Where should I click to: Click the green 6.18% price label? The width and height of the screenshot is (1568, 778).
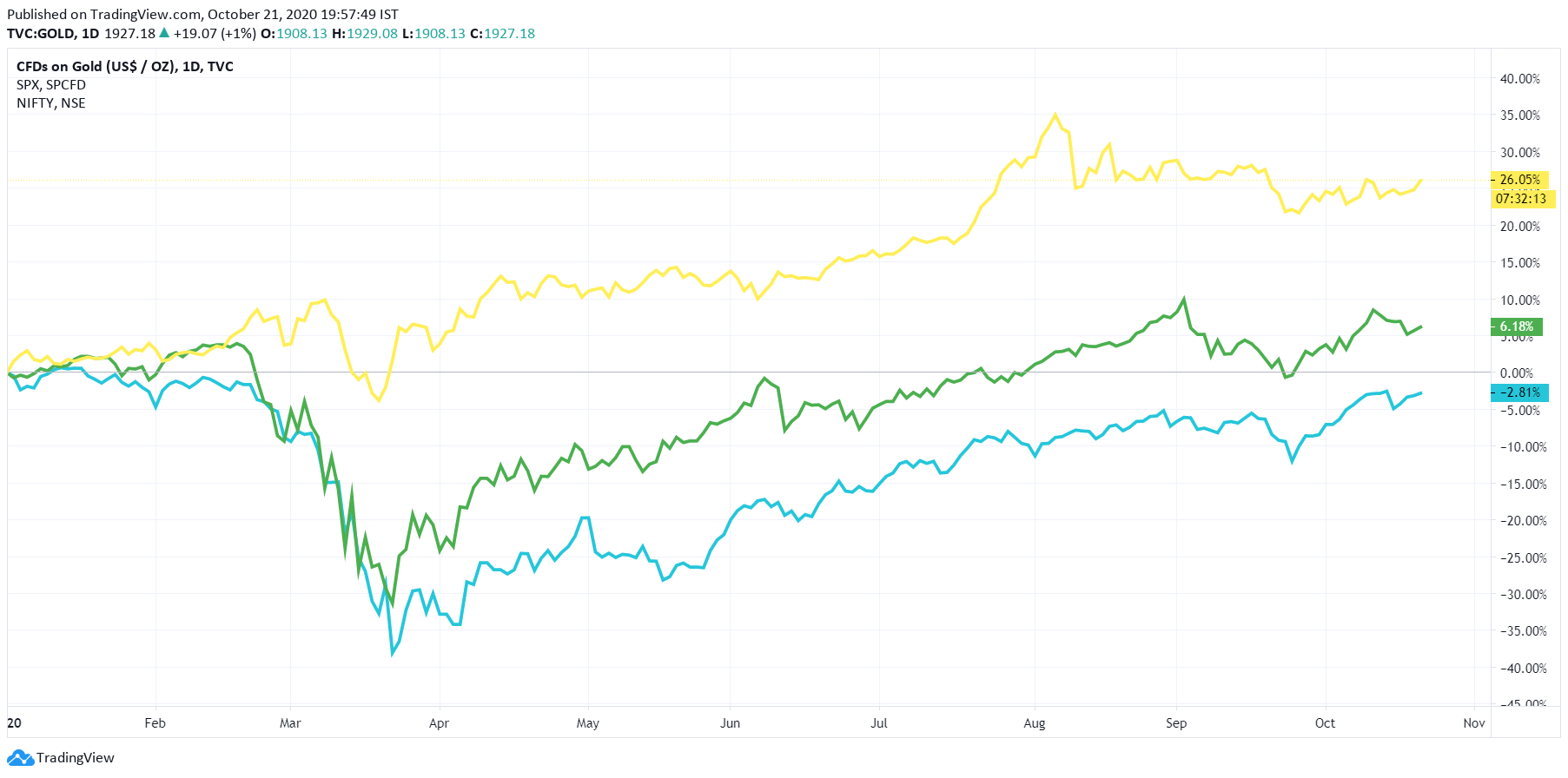point(1517,326)
